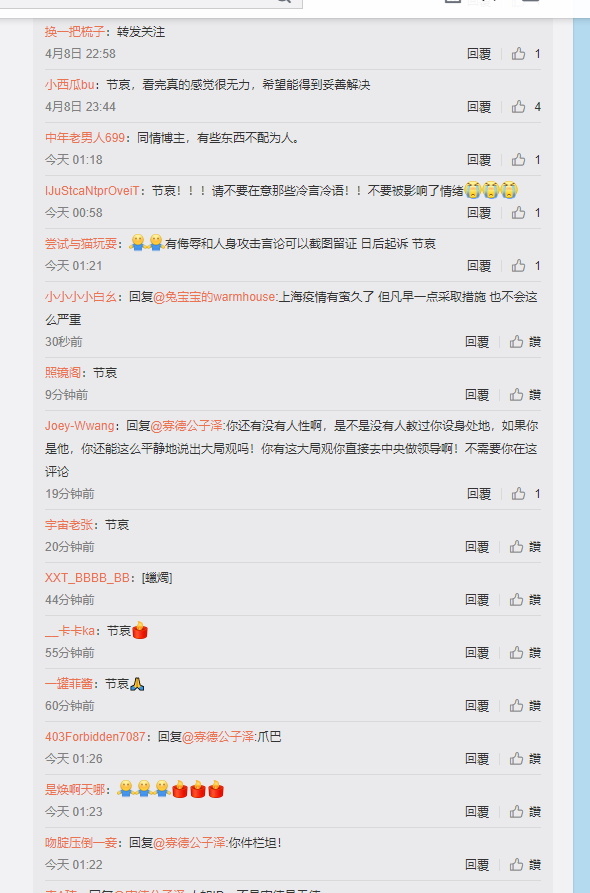Open mentioned user @兔宝宝的warmhouse
The image size is (590, 893).
[214, 297]
